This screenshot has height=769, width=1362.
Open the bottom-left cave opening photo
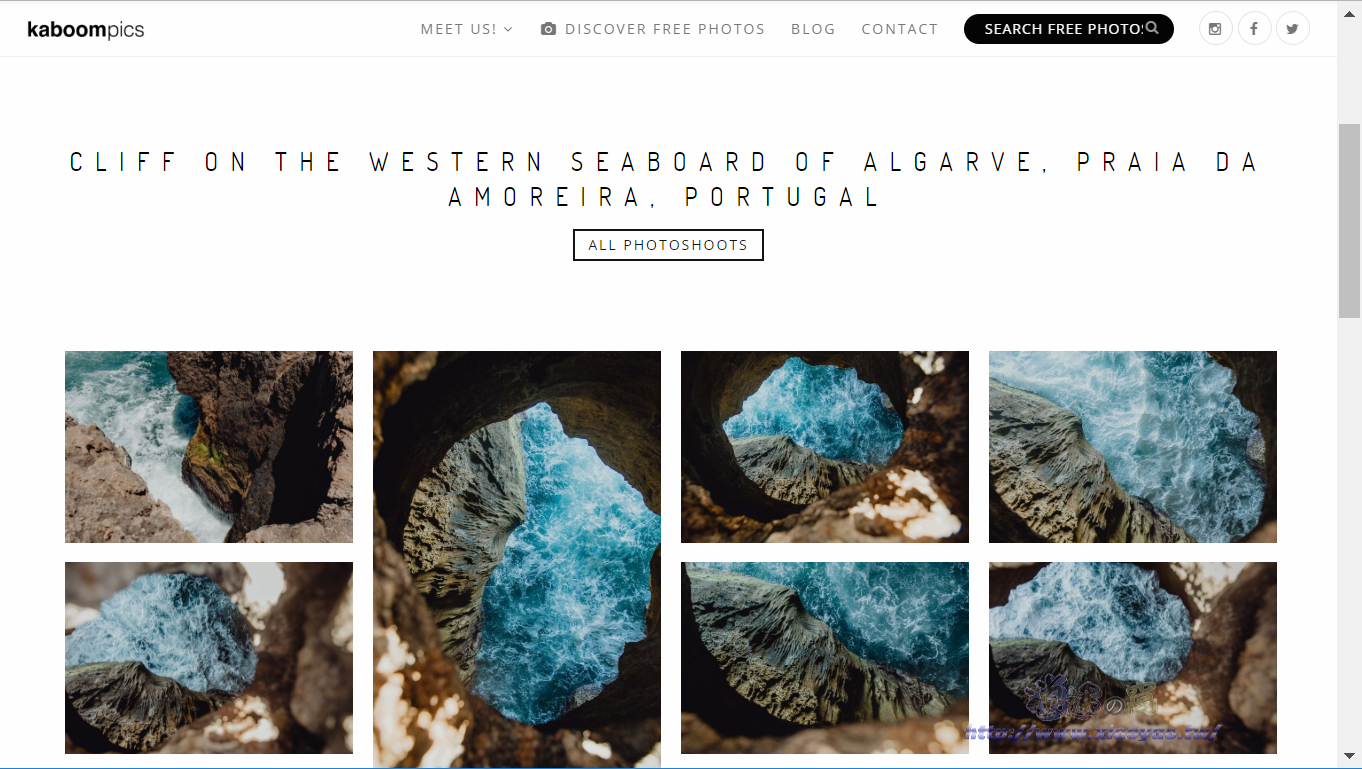pos(209,658)
